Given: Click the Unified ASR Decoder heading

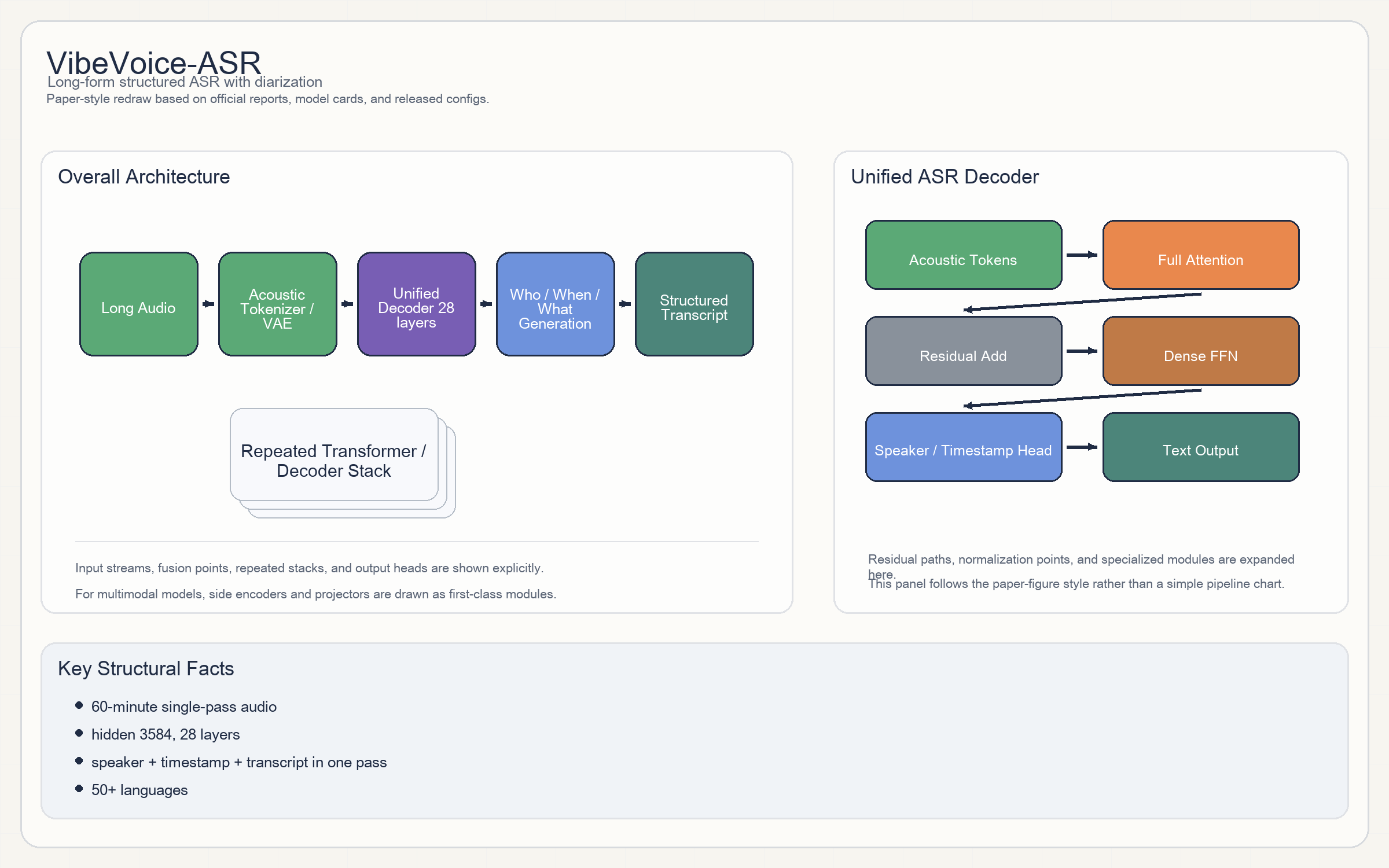Looking at the screenshot, I should point(945,176).
